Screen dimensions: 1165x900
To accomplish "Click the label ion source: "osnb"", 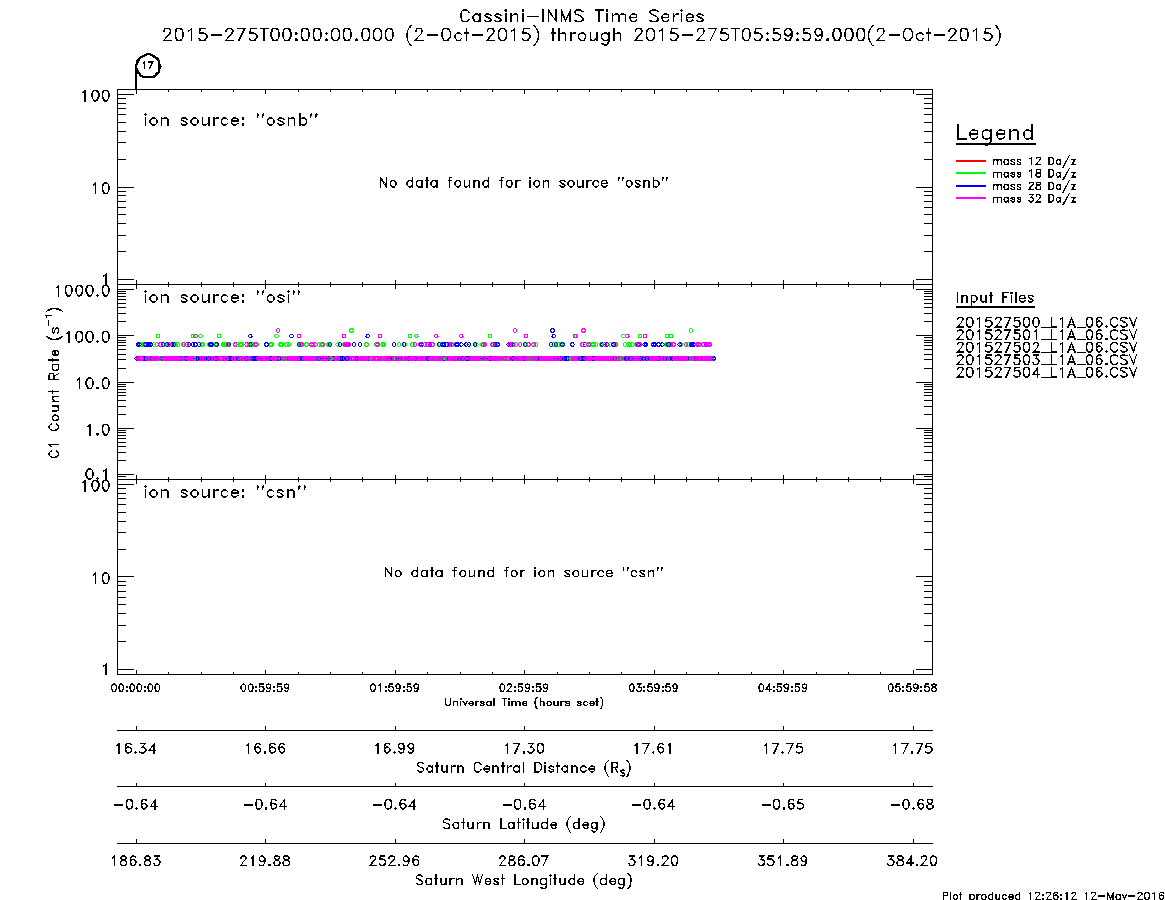I will 231,120.
